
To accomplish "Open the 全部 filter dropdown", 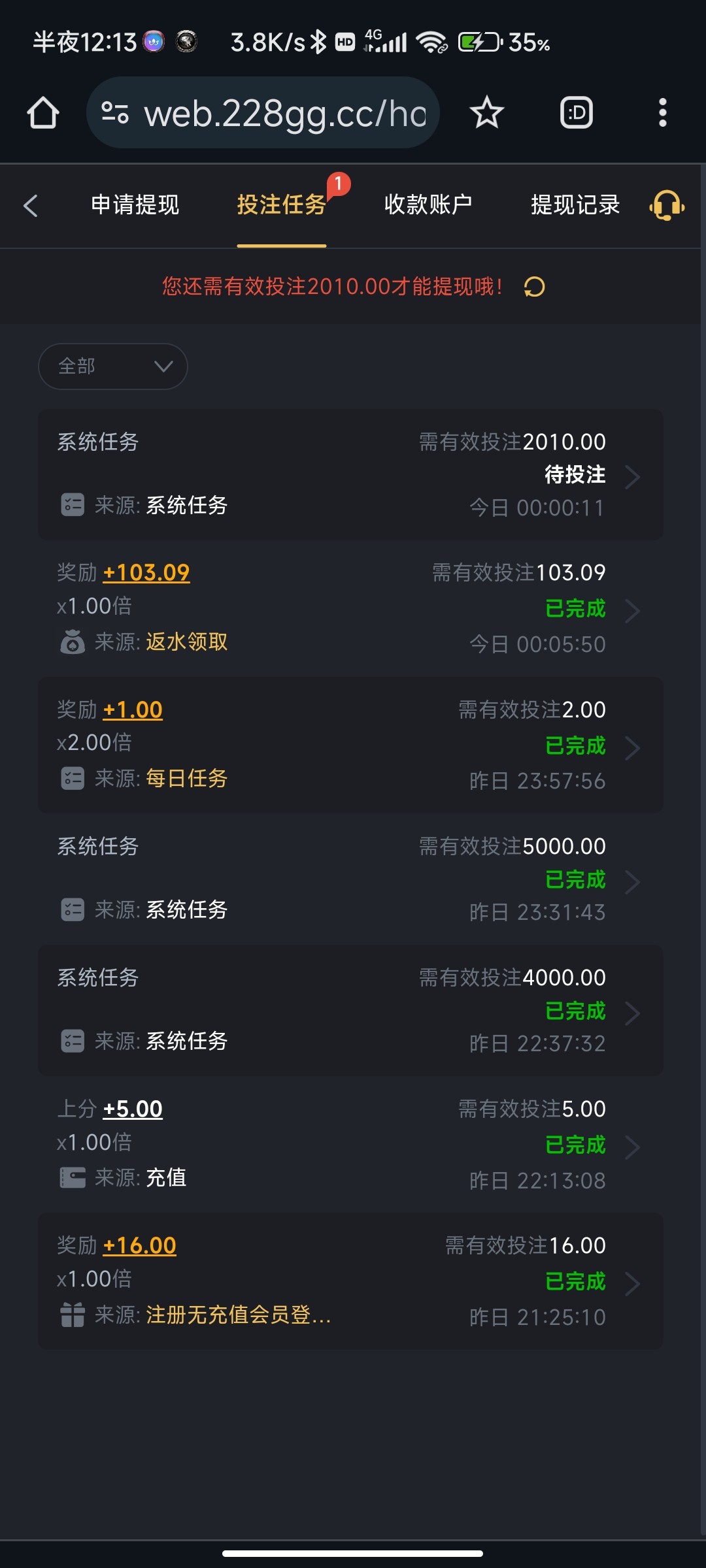I will click(113, 367).
